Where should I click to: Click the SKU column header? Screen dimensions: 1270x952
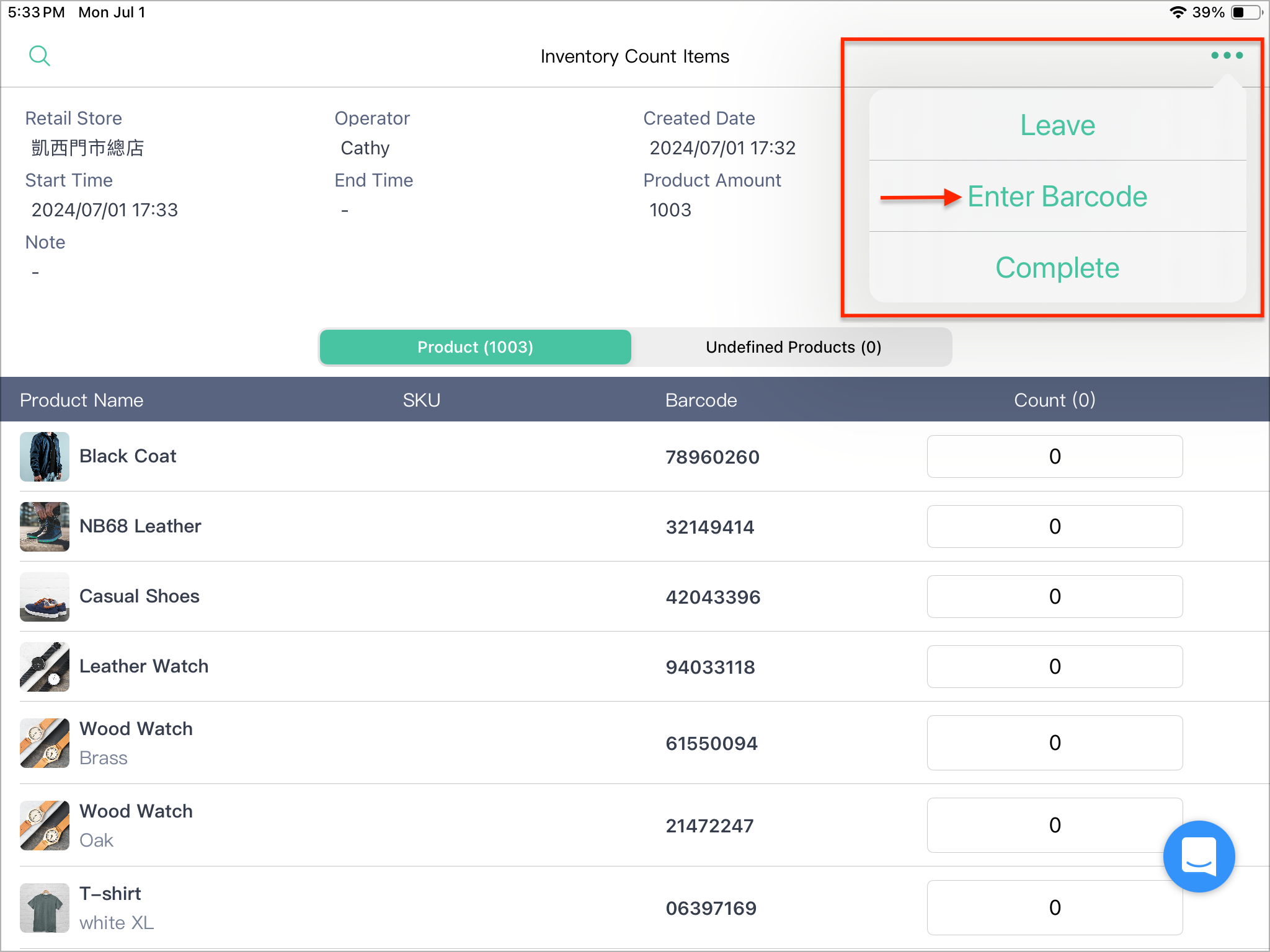[422, 400]
